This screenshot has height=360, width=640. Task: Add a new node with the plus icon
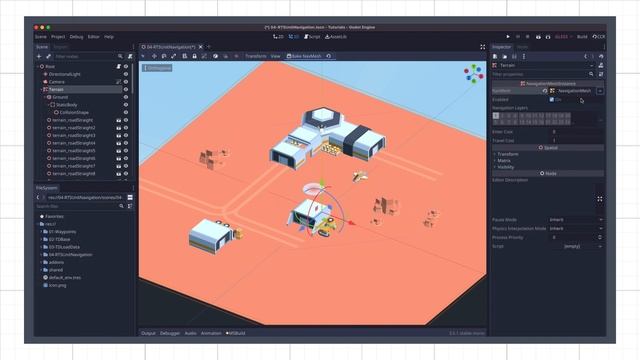tap(39, 56)
